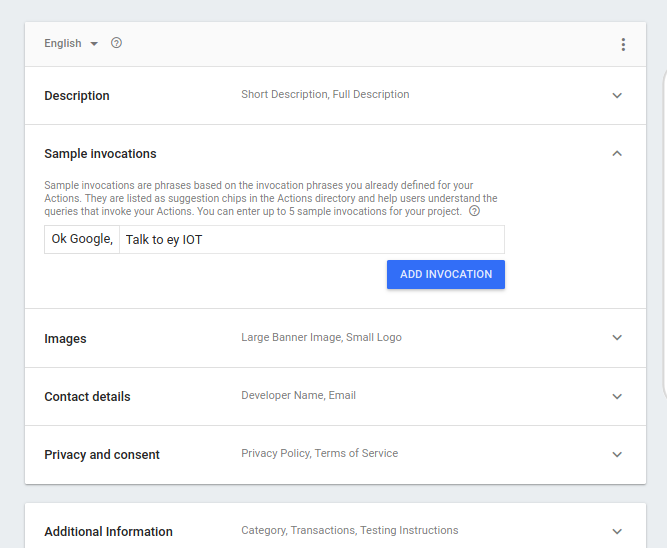The width and height of the screenshot is (667, 548).
Task: Click the Sample invocations heading
Action: 100,154
